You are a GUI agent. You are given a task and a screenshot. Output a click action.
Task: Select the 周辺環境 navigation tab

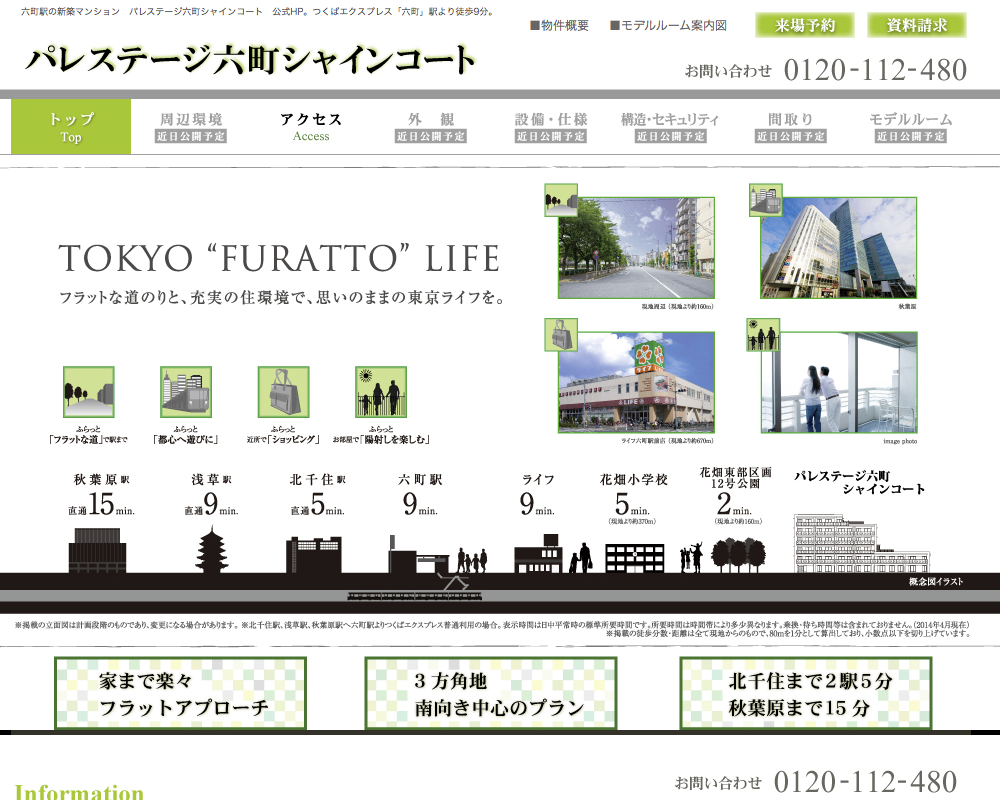pos(191,127)
